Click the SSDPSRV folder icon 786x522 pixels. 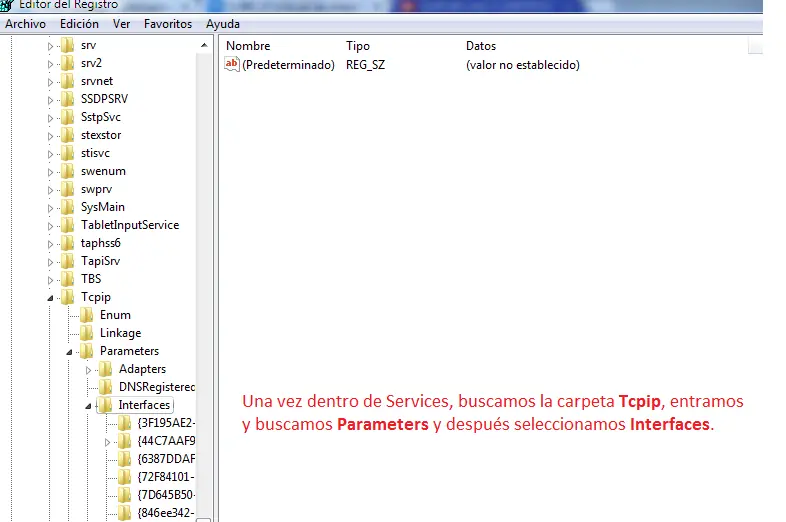pyautogui.click(x=68, y=99)
